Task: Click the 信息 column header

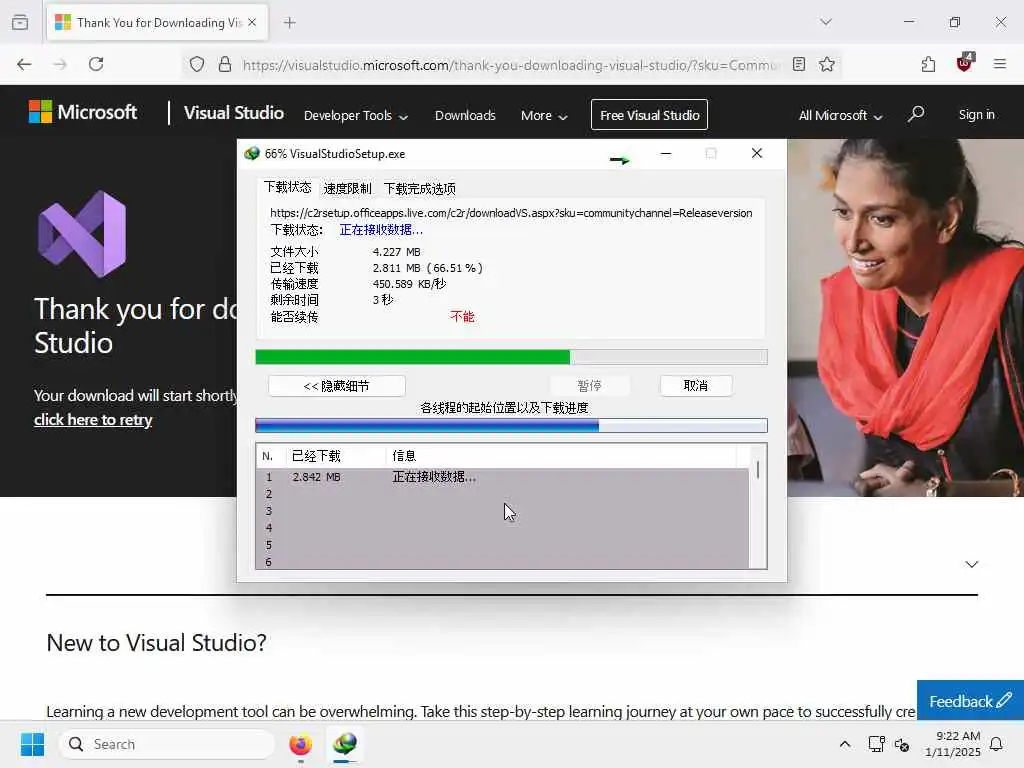Action: coord(562,456)
